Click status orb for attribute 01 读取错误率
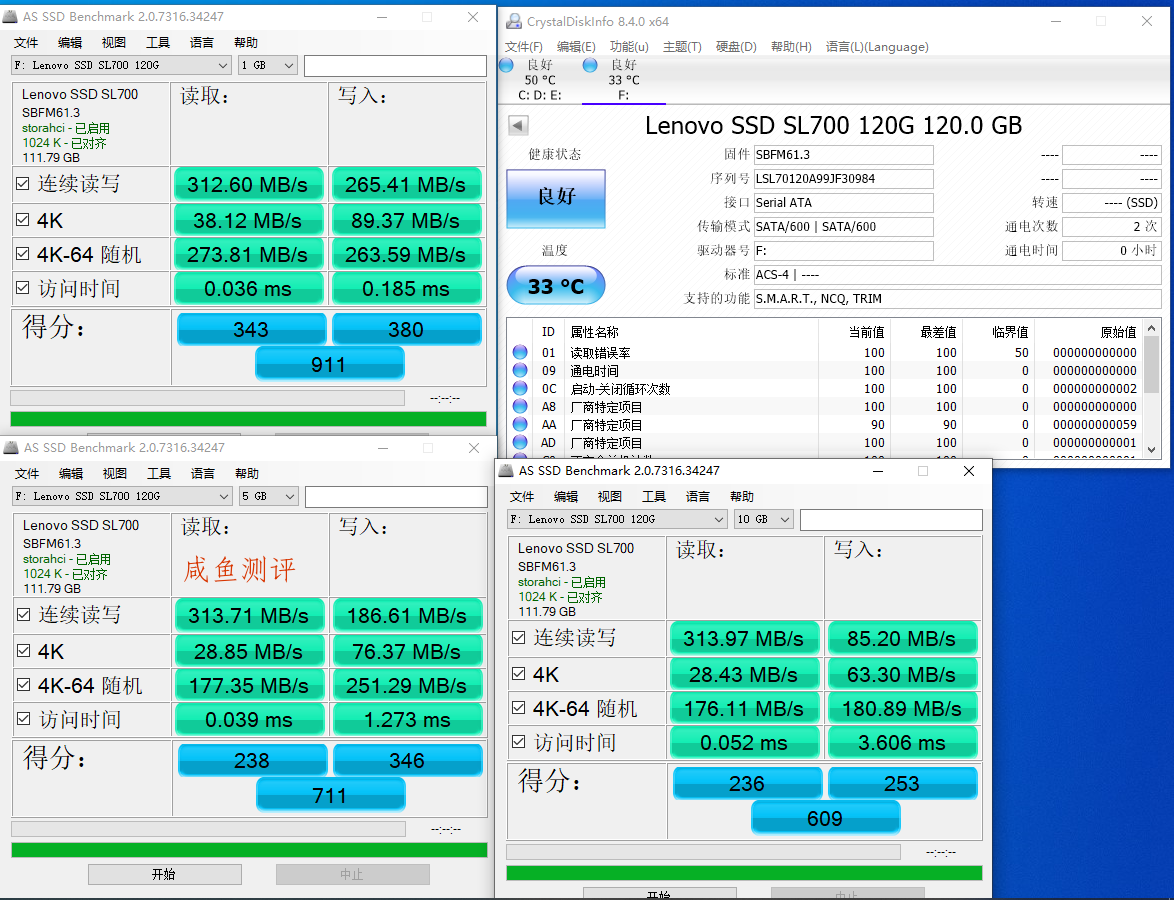1174x900 pixels. click(x=520, y=352)
